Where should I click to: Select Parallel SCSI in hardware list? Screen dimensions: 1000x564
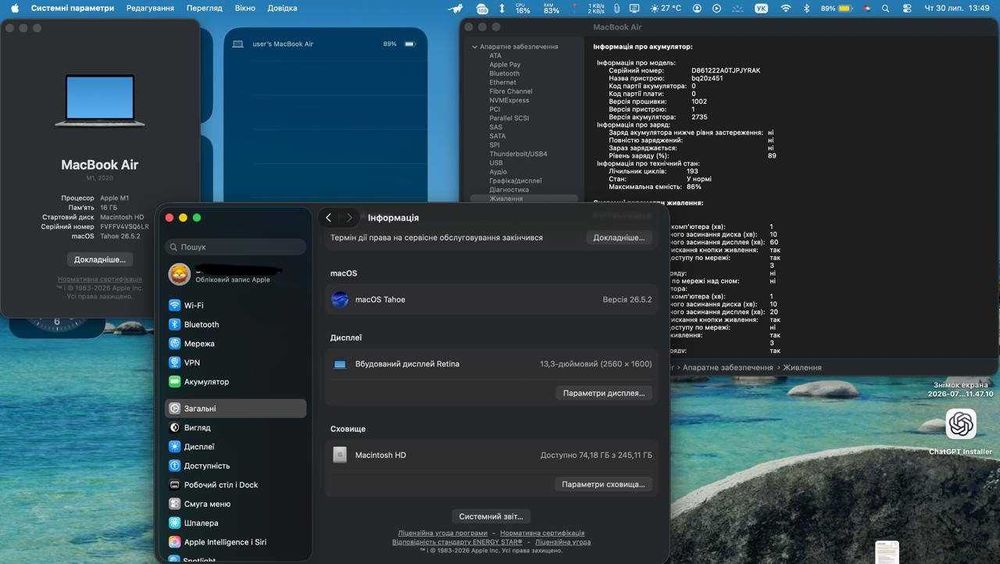(x=509, y=118)
